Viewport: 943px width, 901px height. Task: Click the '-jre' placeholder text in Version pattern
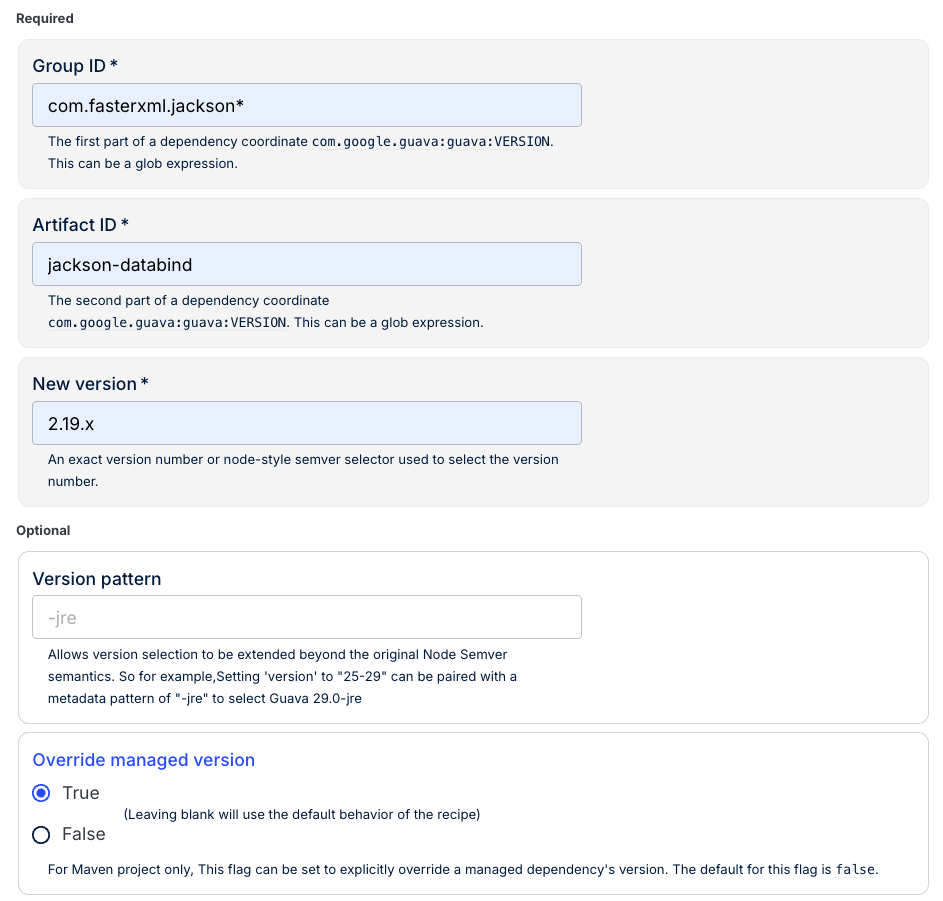click(61, 617)
